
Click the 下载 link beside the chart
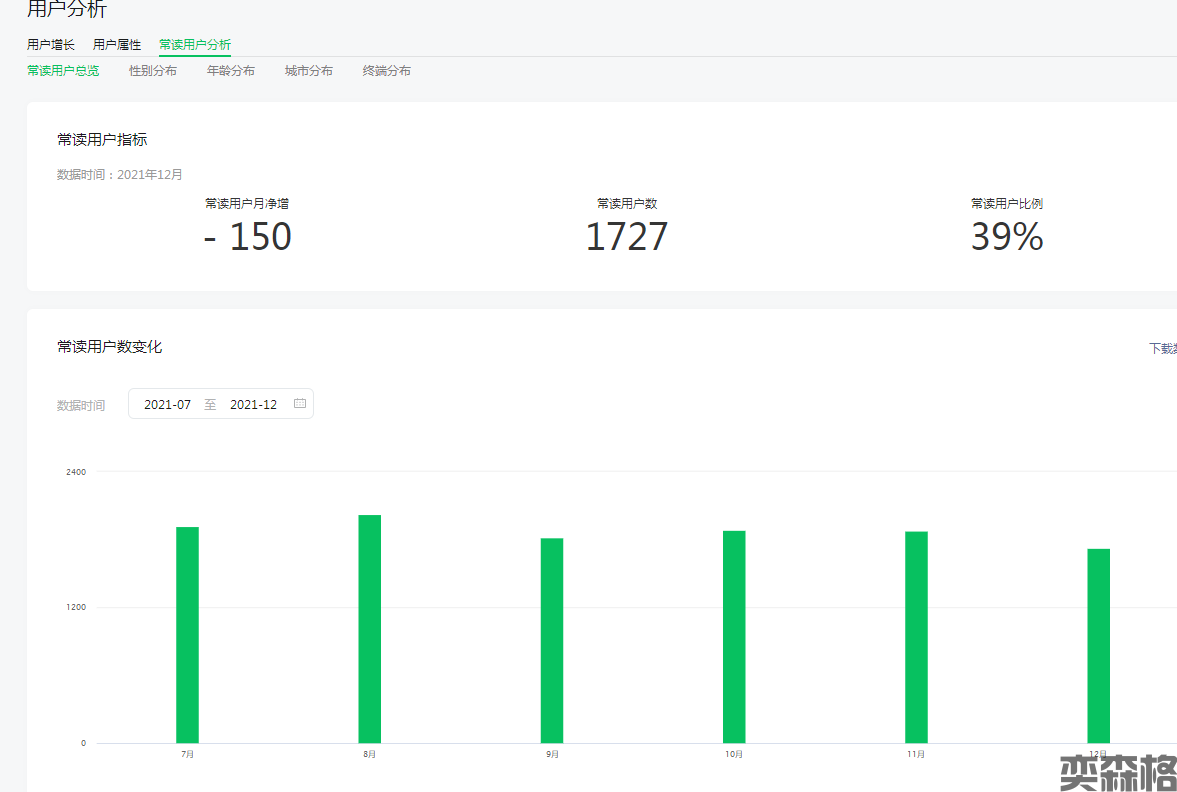click(1162, 349)
